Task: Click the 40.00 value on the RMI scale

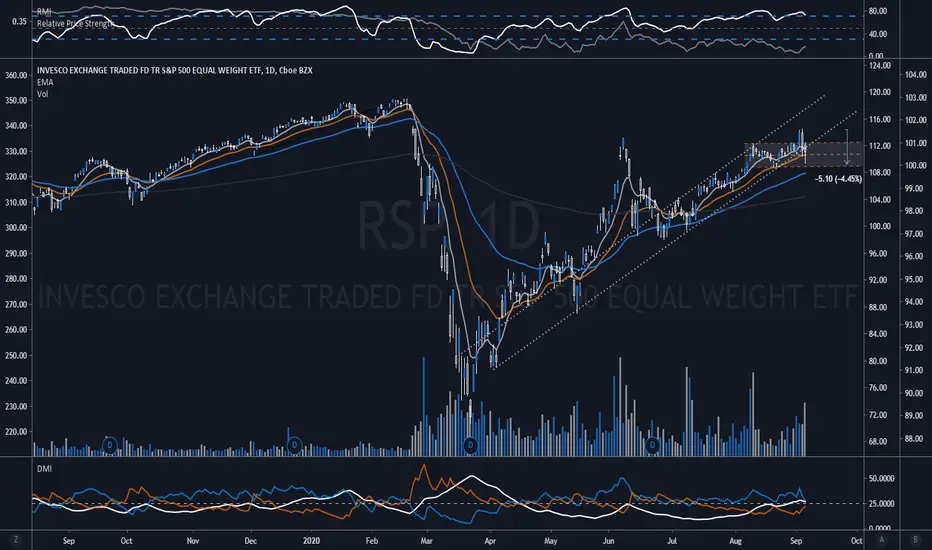Action: pyautogui.click(x=878, y=34)
